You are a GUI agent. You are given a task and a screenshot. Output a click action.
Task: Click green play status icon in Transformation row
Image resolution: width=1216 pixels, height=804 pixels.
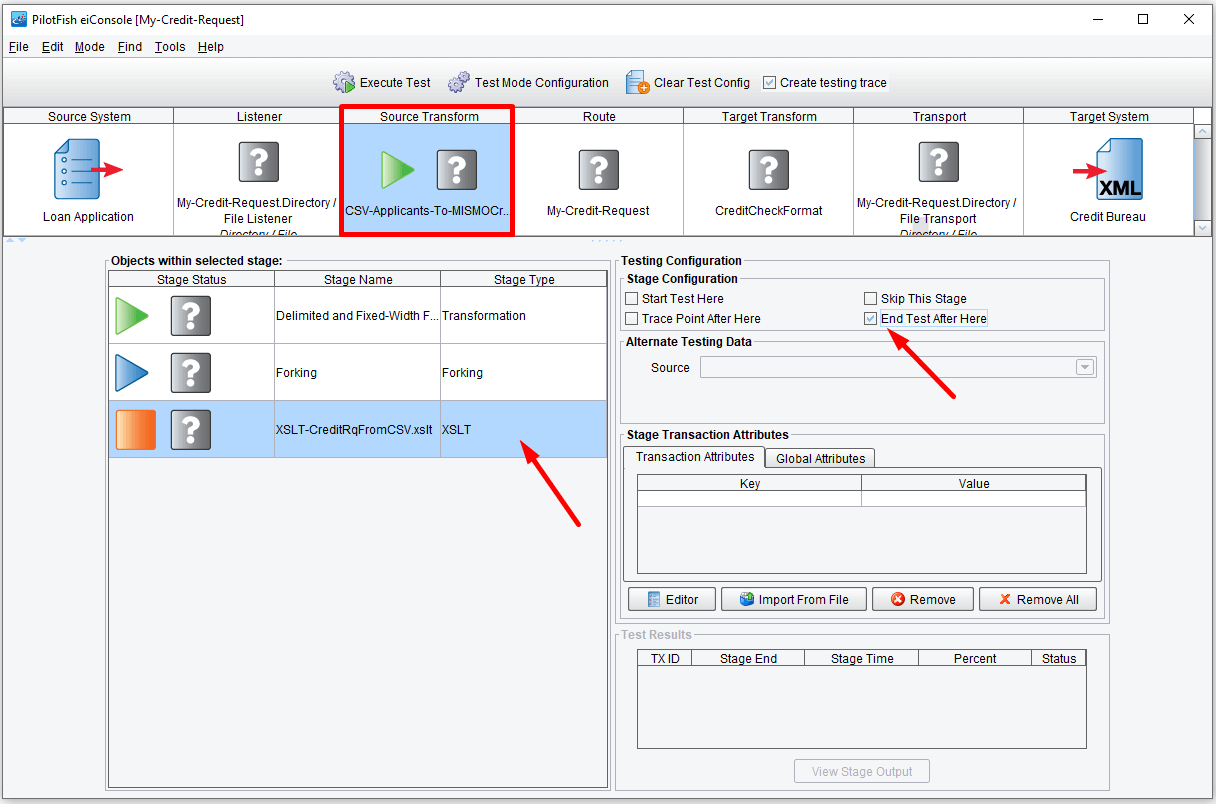[x=132, y=316]
